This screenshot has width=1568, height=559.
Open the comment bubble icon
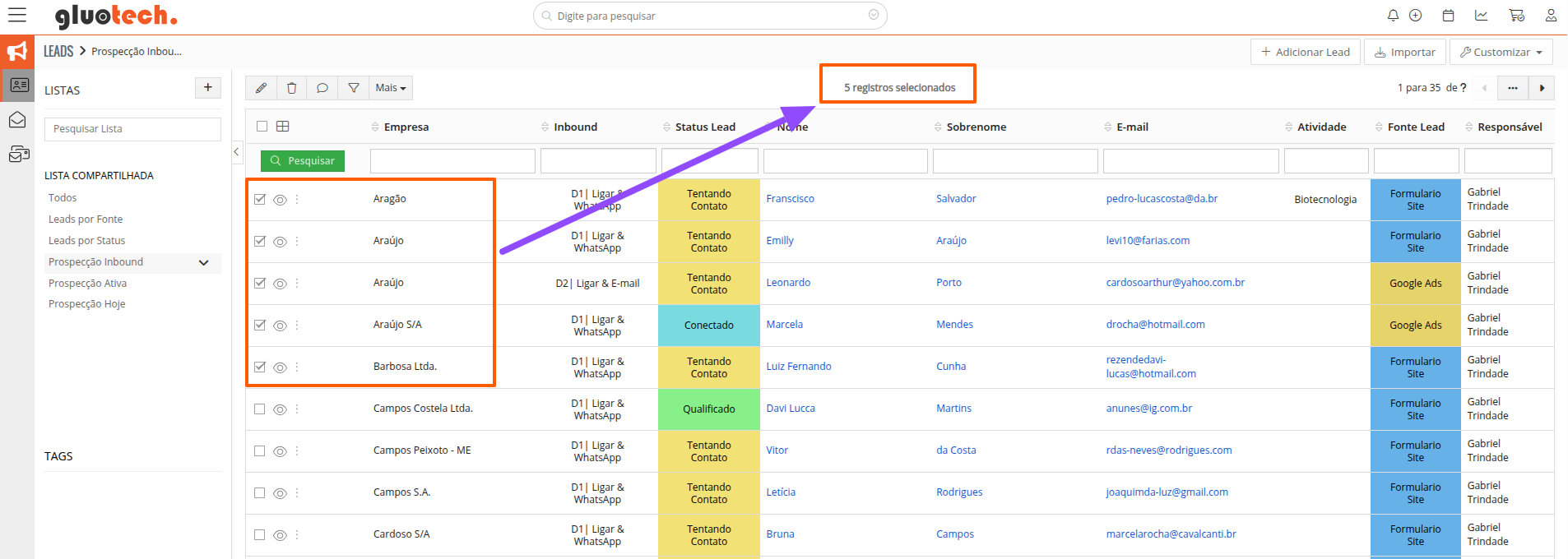tap(322, 88)
